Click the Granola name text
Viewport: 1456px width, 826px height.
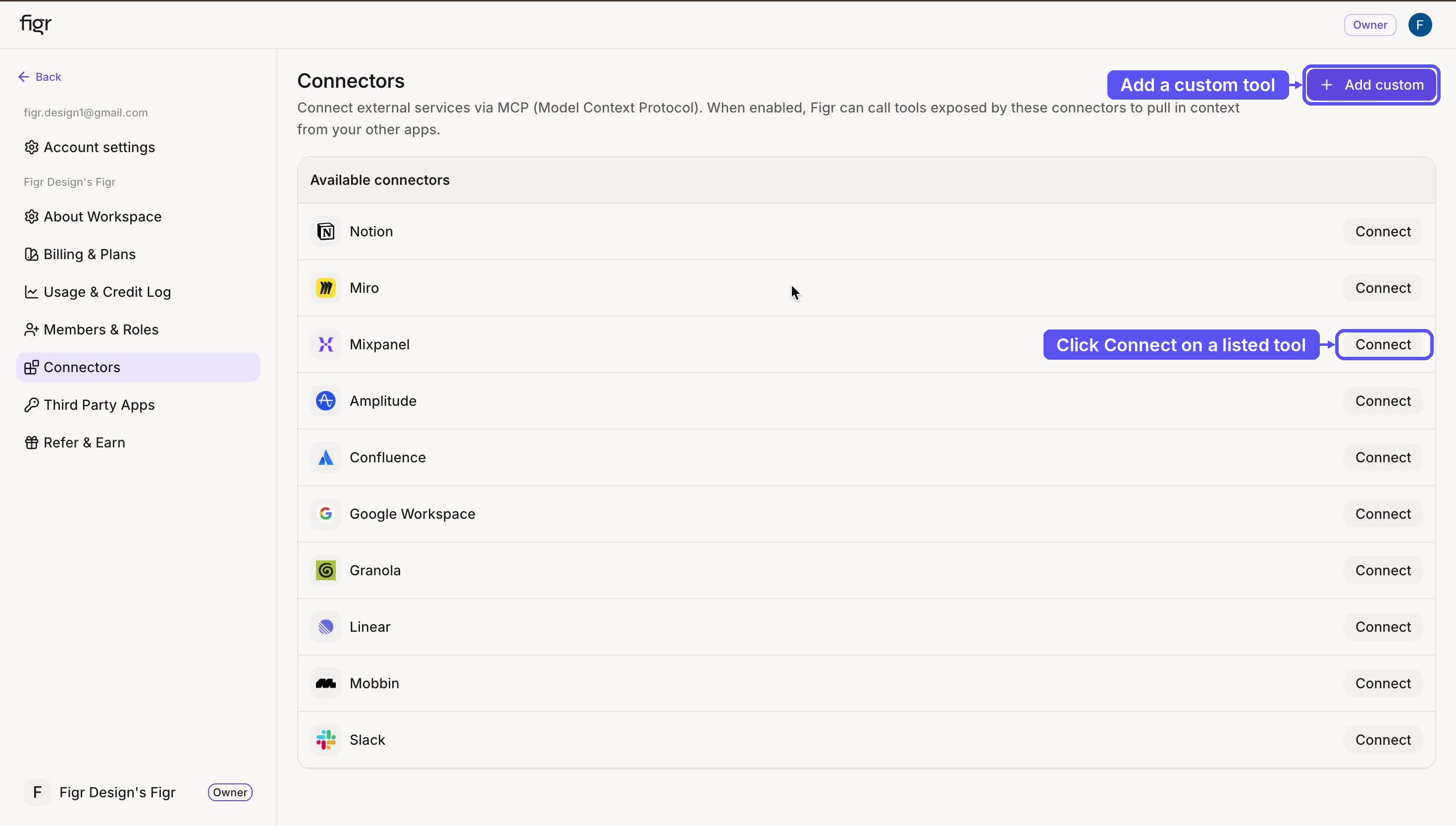(x=375, y=570)
